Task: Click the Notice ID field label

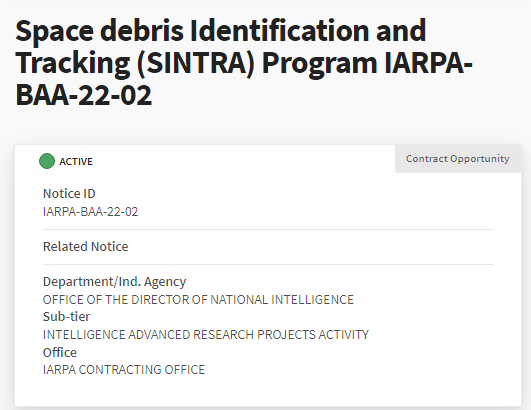Action: 69,193
